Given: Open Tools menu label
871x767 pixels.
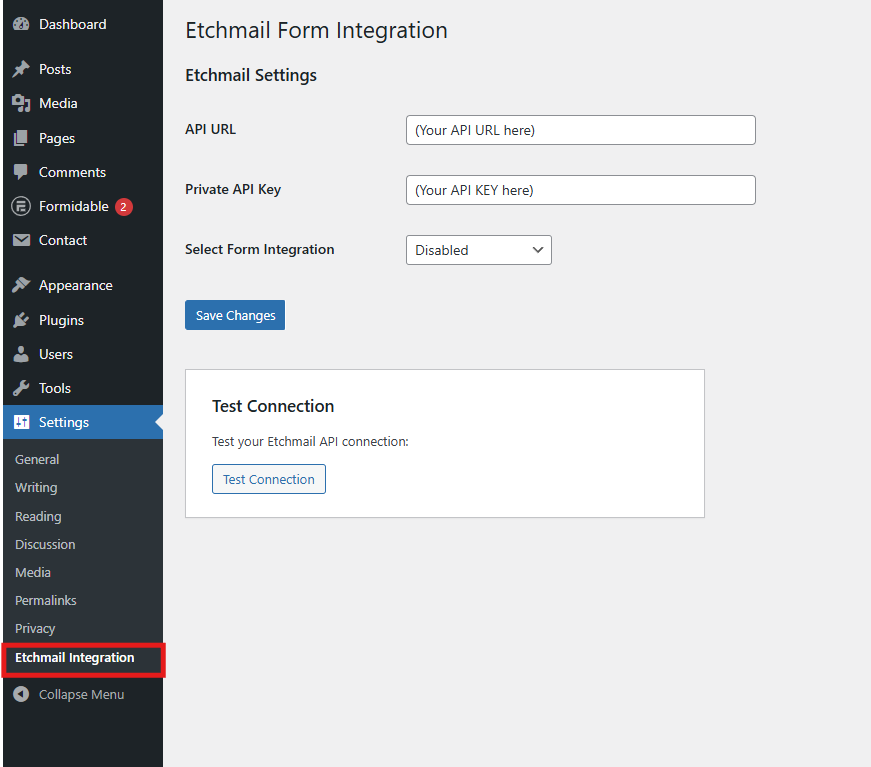Looking at the screenshot, I should 54,388.
